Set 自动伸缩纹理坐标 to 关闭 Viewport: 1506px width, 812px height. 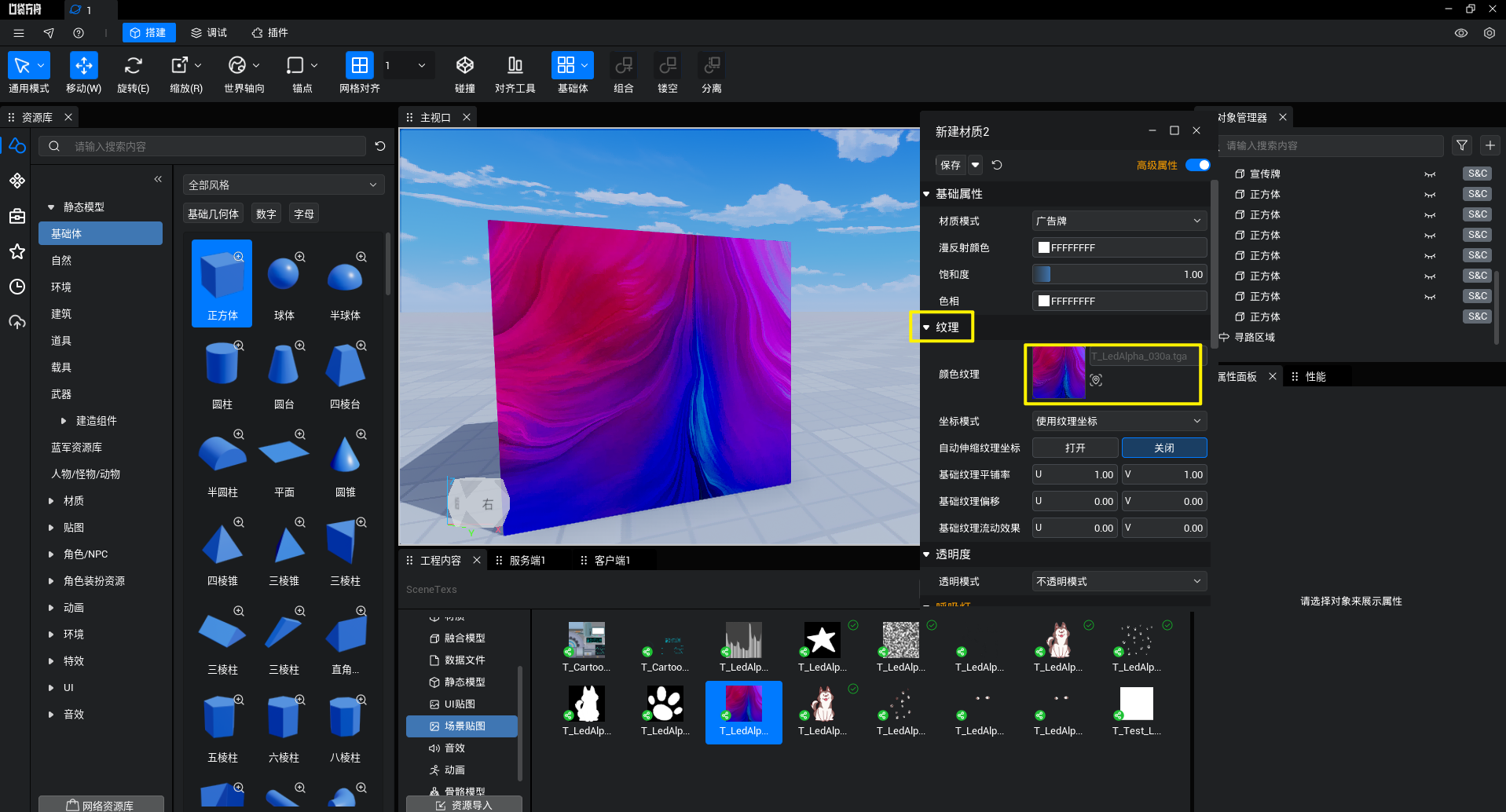click(x=1164, y=448)
